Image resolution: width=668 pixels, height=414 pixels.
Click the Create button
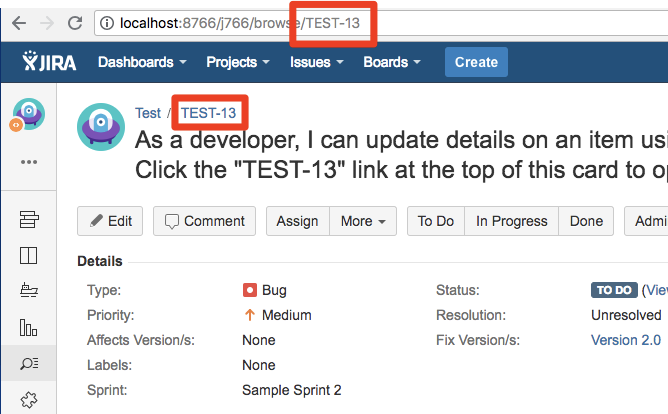476,62
